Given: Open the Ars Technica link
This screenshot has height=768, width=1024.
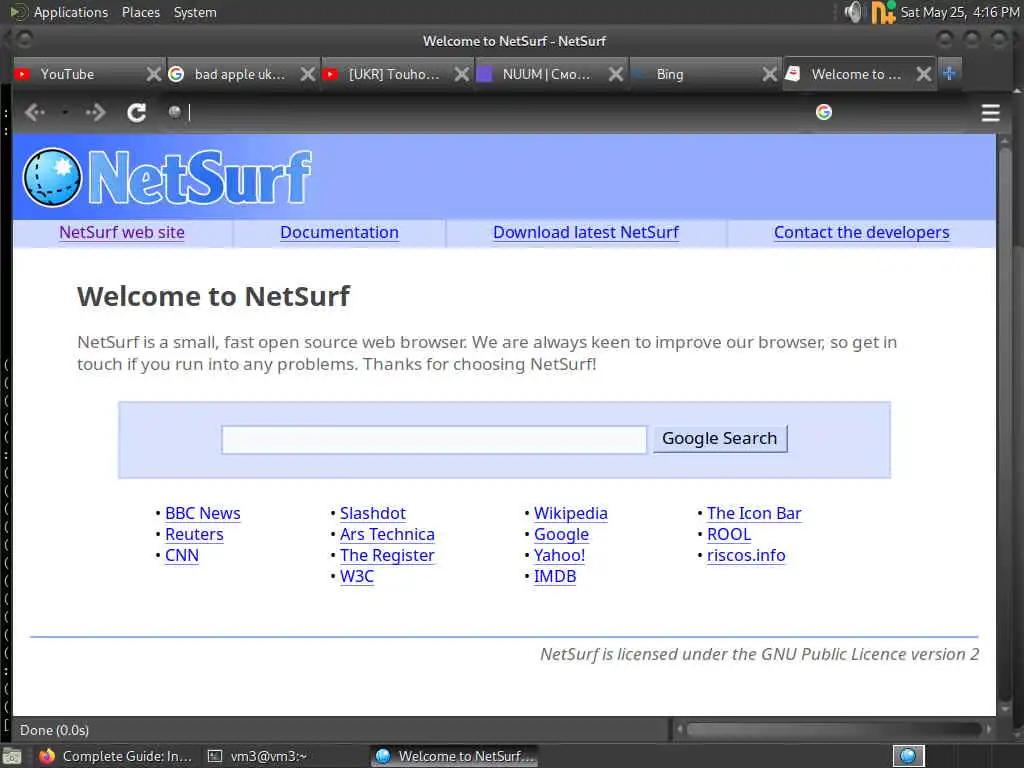Looking at the screenshot, I should pos(387,534).
